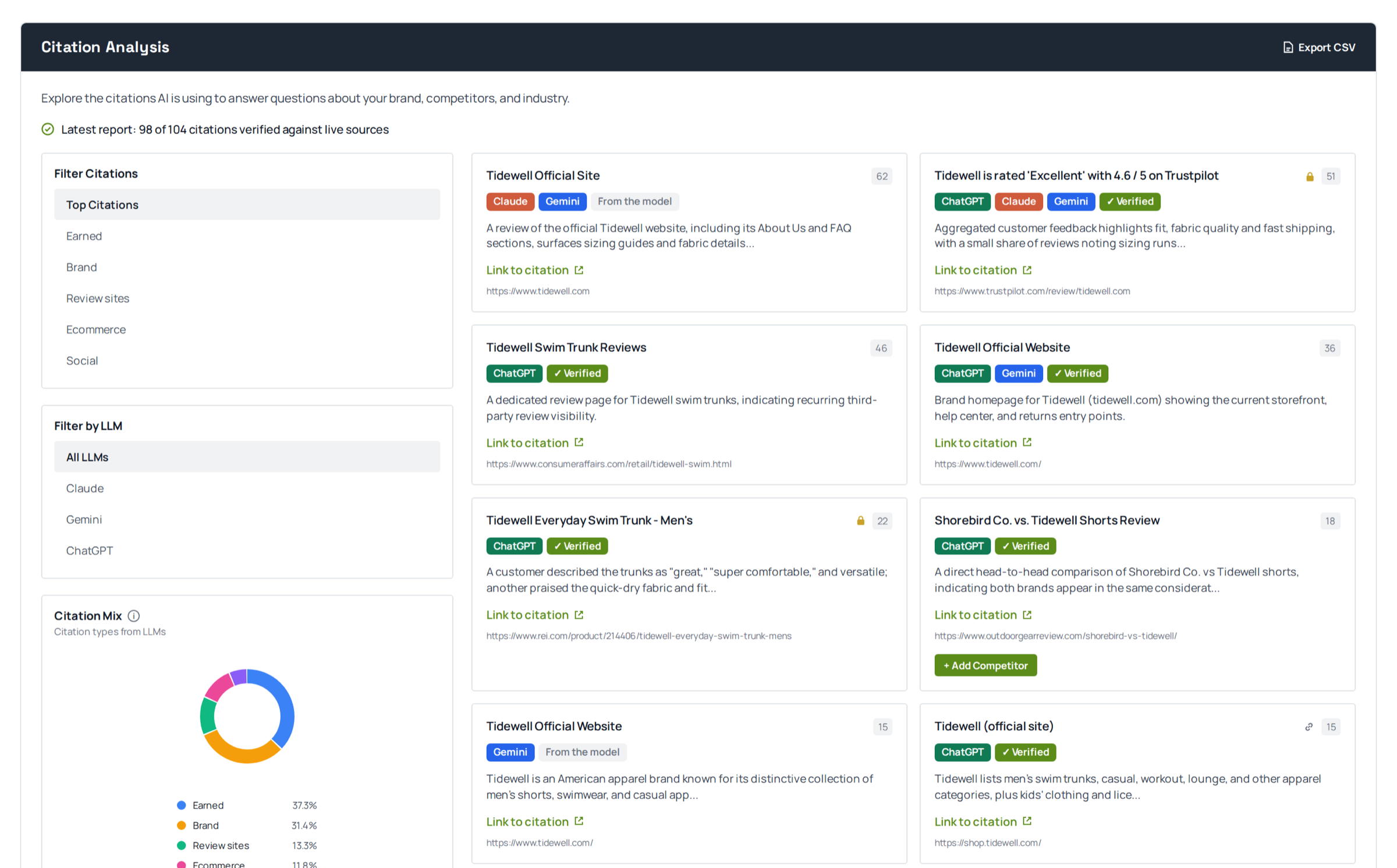Click the lock icon on Trustpilot card
Viewport: 1397px width, 868px height.
1310,176
